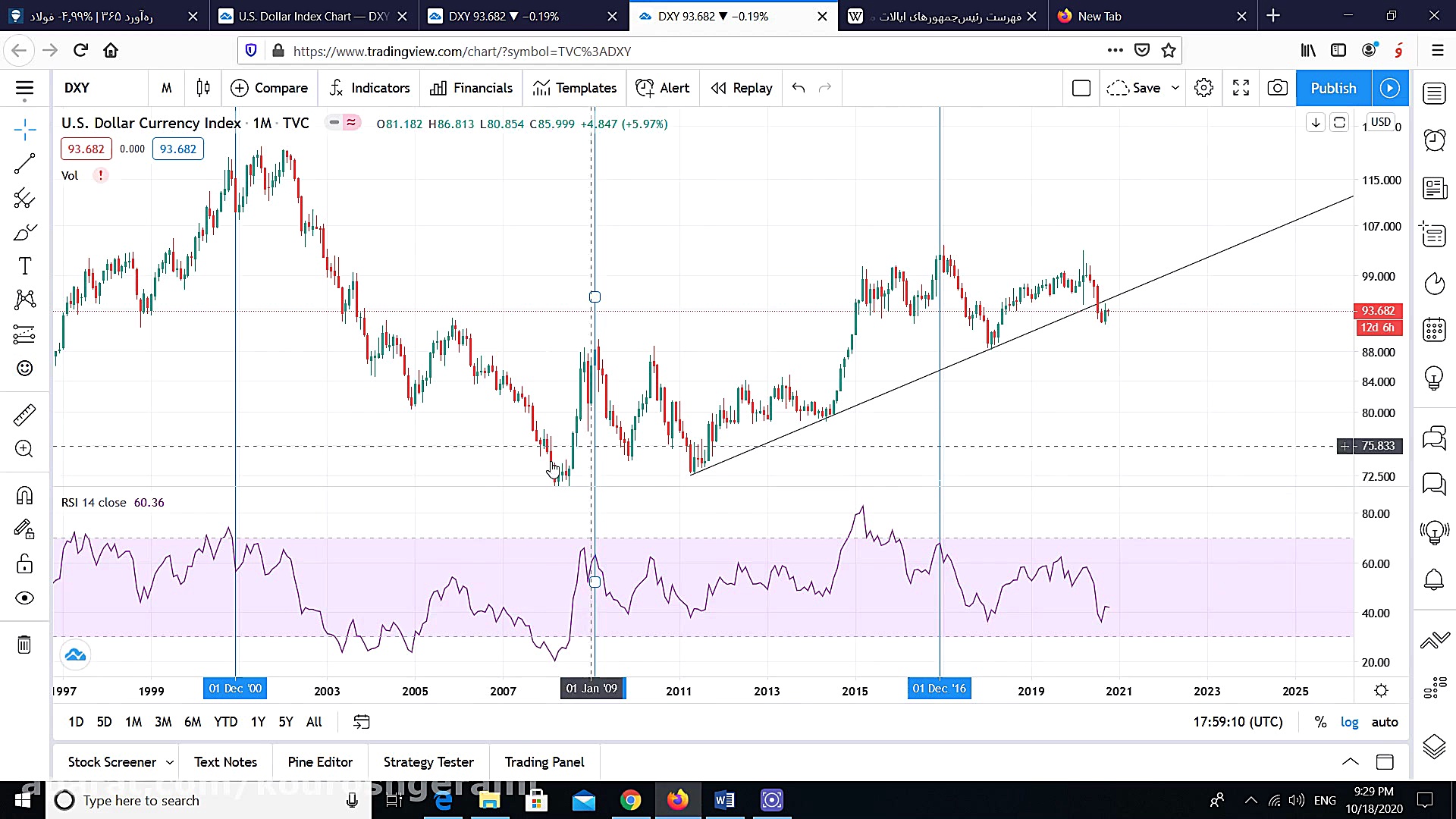Open chart settings gear icon
Viewport: 1456px width, 819px height.
tap(1203, 88)
